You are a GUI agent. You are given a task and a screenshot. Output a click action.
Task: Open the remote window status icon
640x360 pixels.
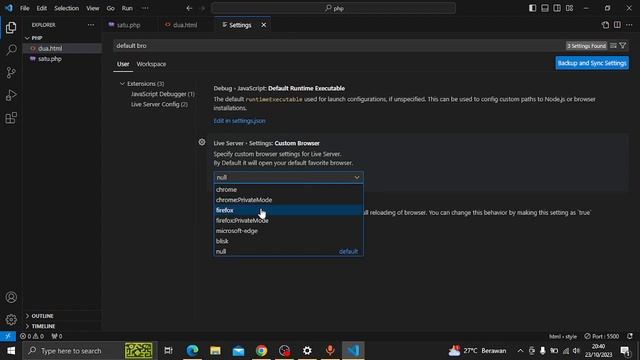tap(8, 336)
